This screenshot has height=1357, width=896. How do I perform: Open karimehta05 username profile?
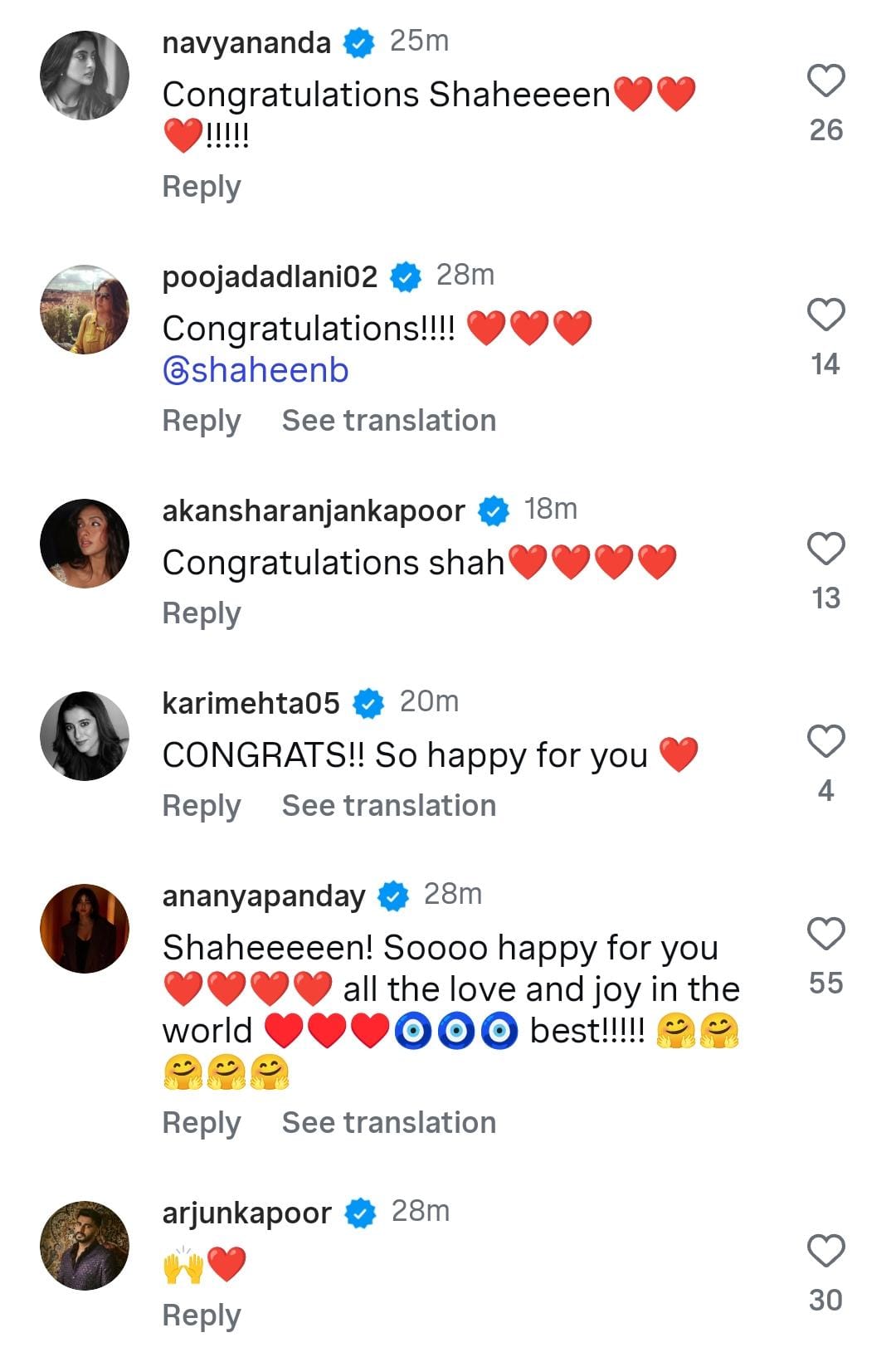(251, 703)
